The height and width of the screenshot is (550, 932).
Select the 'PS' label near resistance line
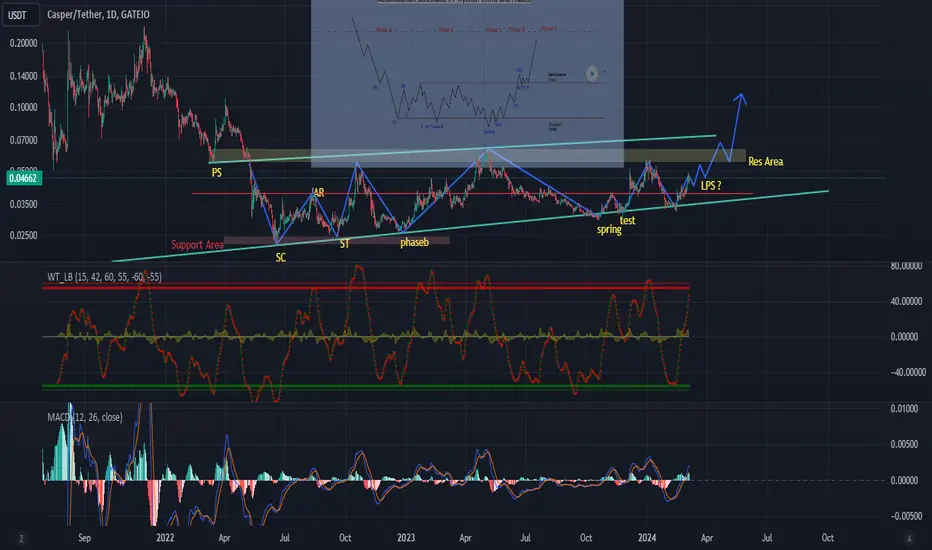(216, 172)
